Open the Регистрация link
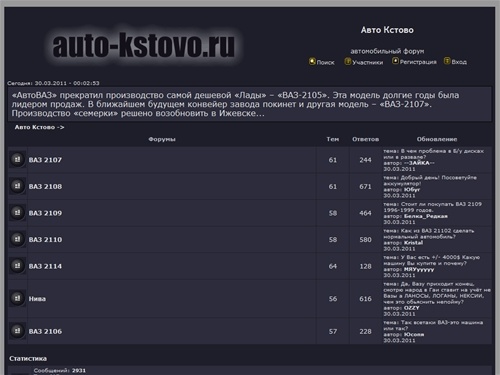The image size is (500, 375). [418, 62]
